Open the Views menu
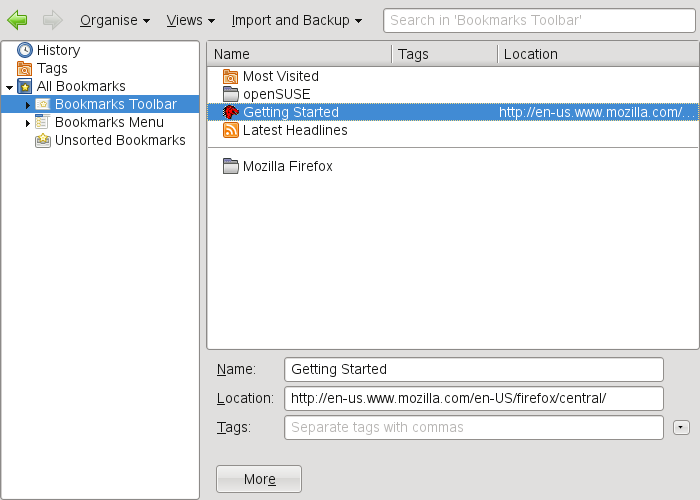This screenshot has height=500, width=700. point(190,20)
